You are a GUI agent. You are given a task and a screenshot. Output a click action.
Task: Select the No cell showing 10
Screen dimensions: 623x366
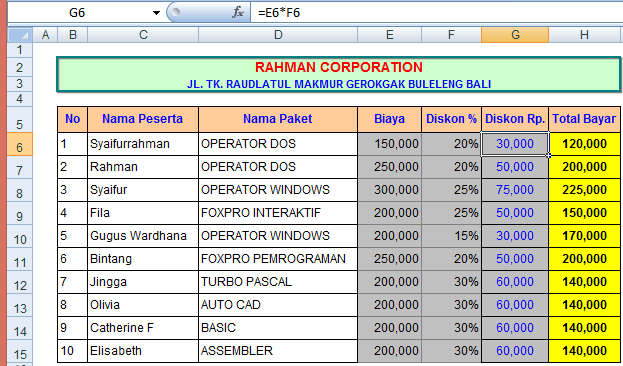(73, 351)
